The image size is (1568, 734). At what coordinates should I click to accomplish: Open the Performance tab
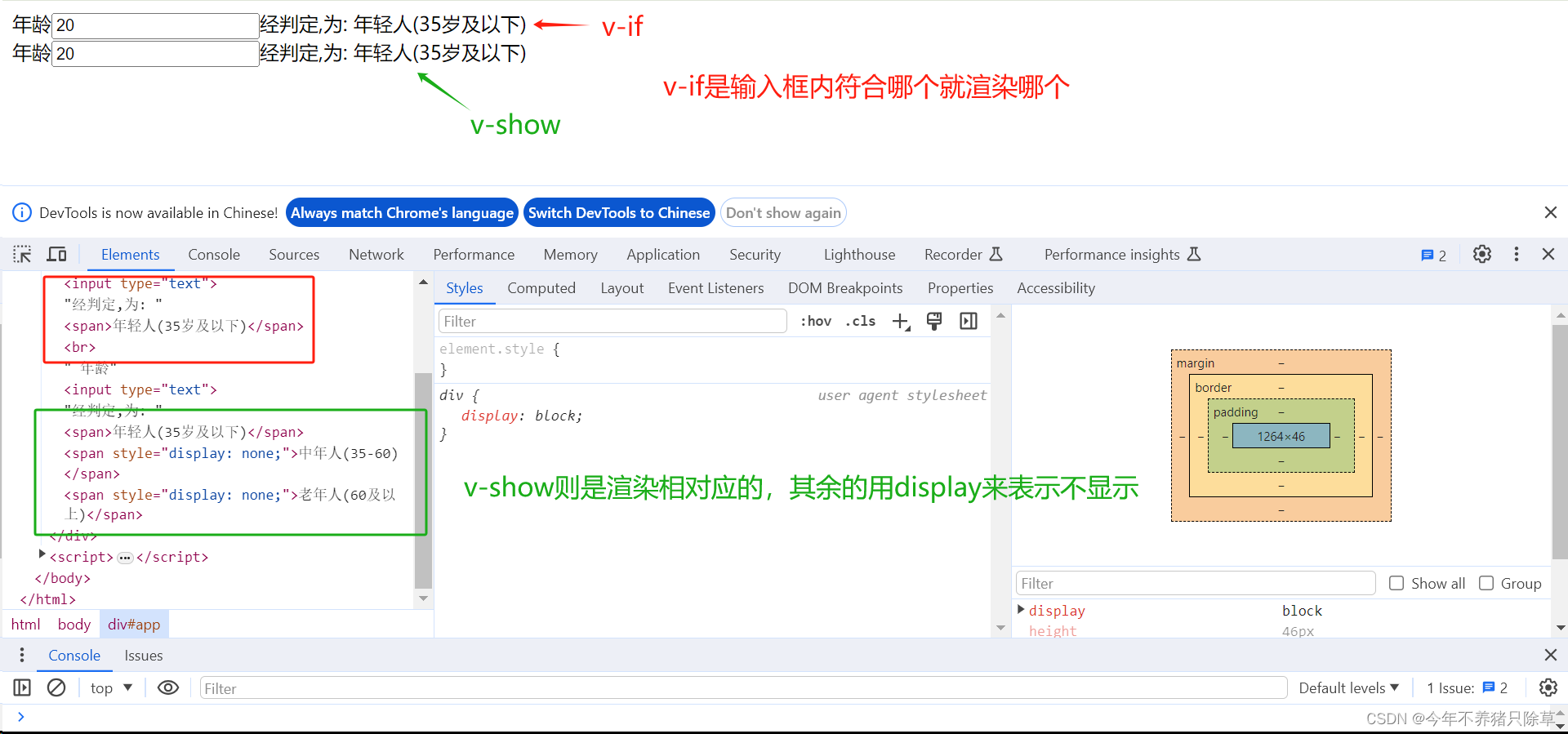click(x=474, y=255)
